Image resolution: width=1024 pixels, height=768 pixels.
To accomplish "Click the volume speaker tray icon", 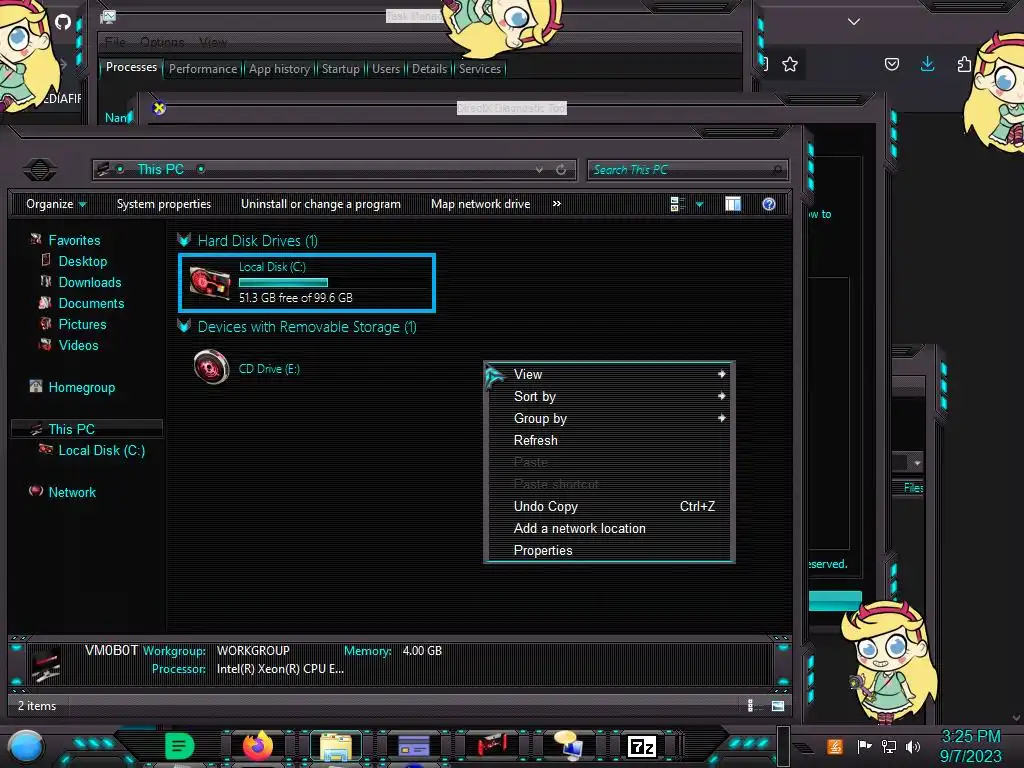I will coord(913,746).
